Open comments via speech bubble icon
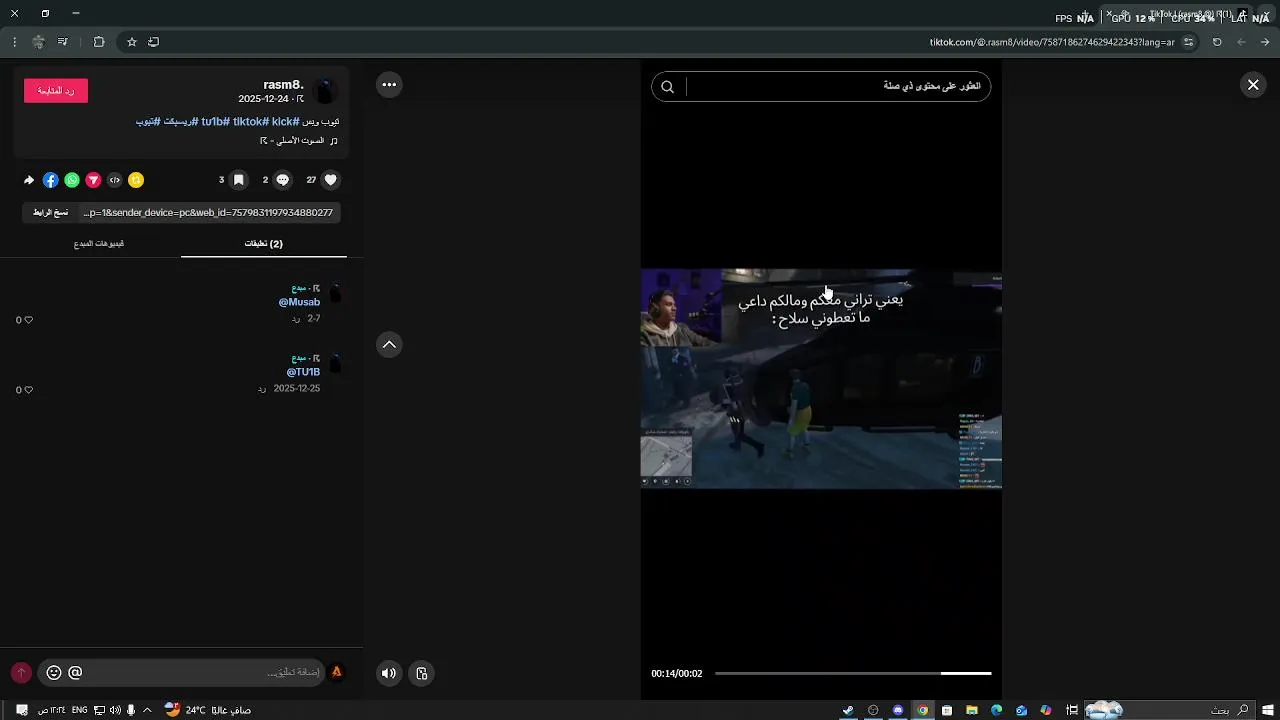Viewport: 1280px width, 720px height. coord(283,180)
